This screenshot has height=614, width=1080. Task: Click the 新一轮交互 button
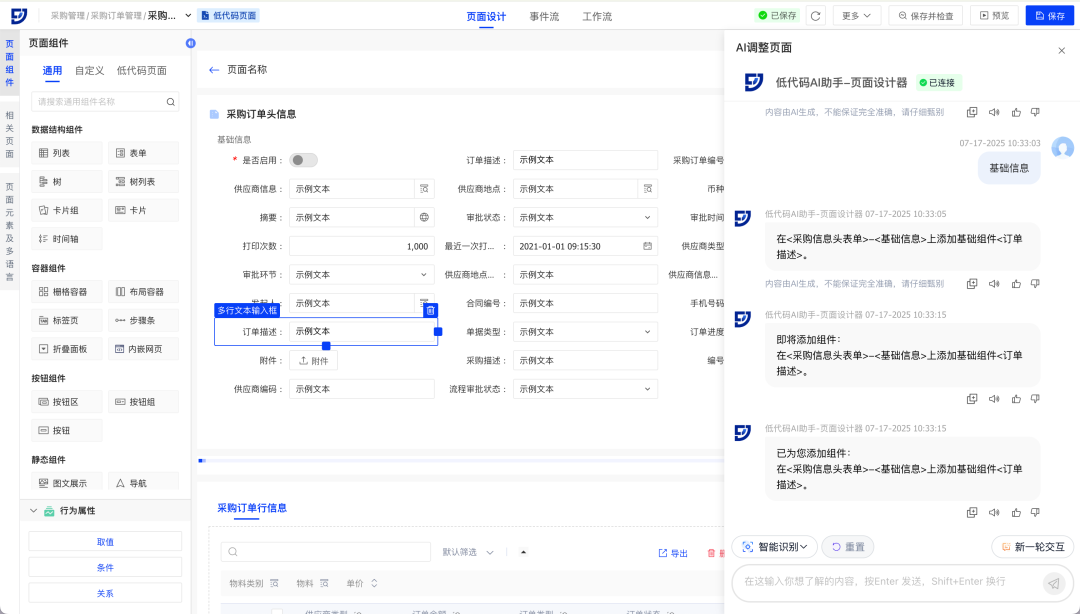pos(1032,547)
